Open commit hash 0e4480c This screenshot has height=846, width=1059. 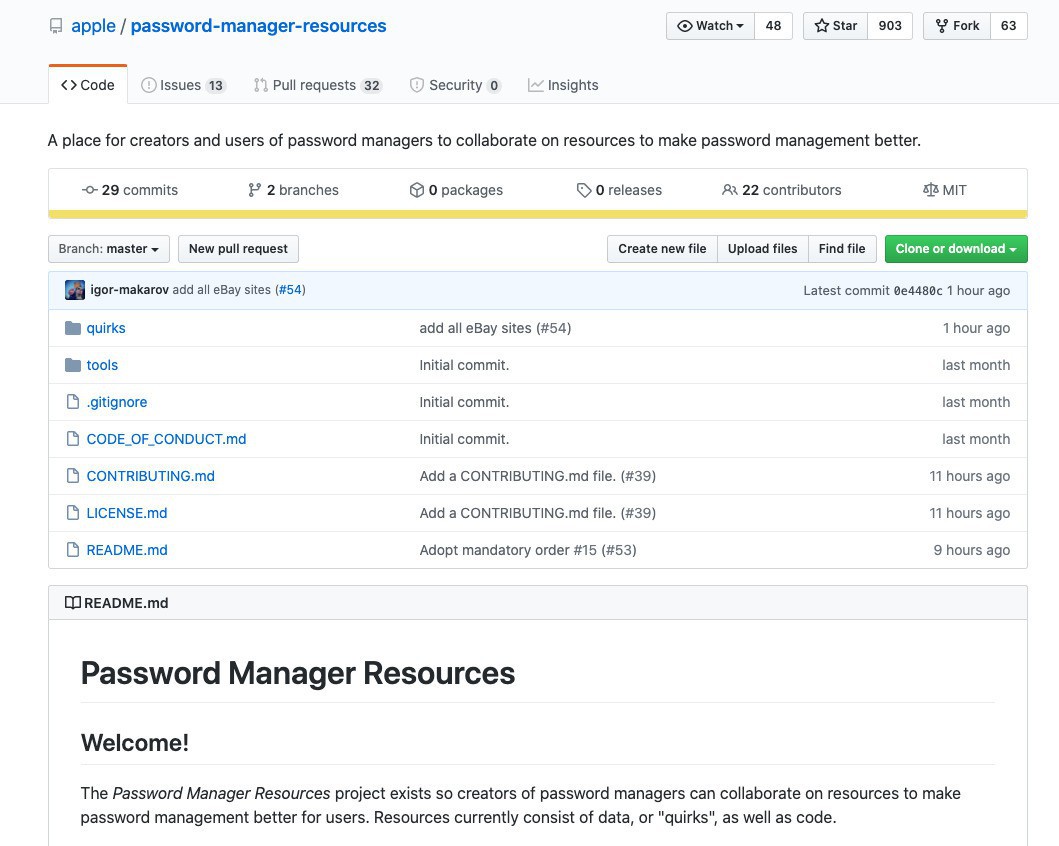pos(917,290)
